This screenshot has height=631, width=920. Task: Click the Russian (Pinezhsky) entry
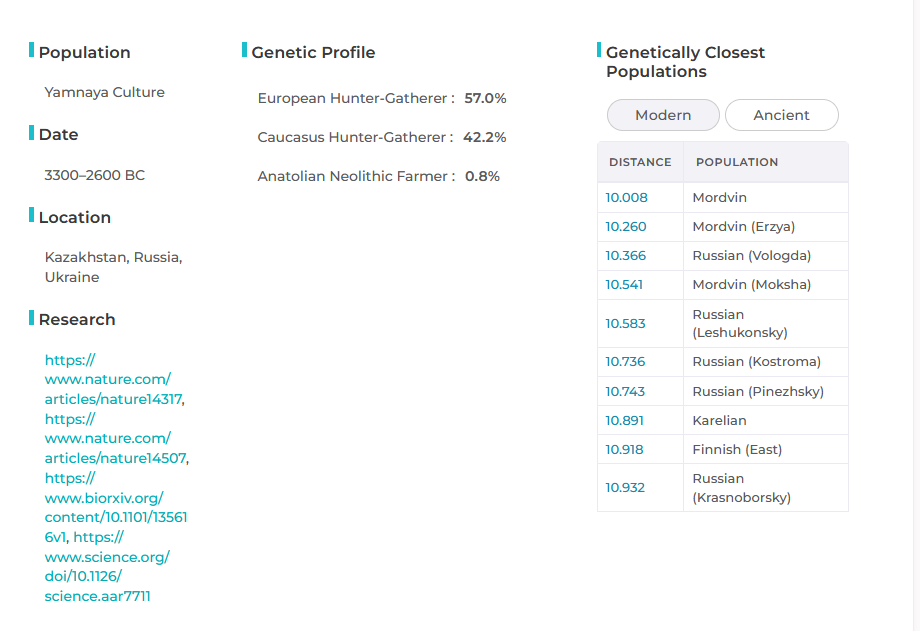coord(758,392)
